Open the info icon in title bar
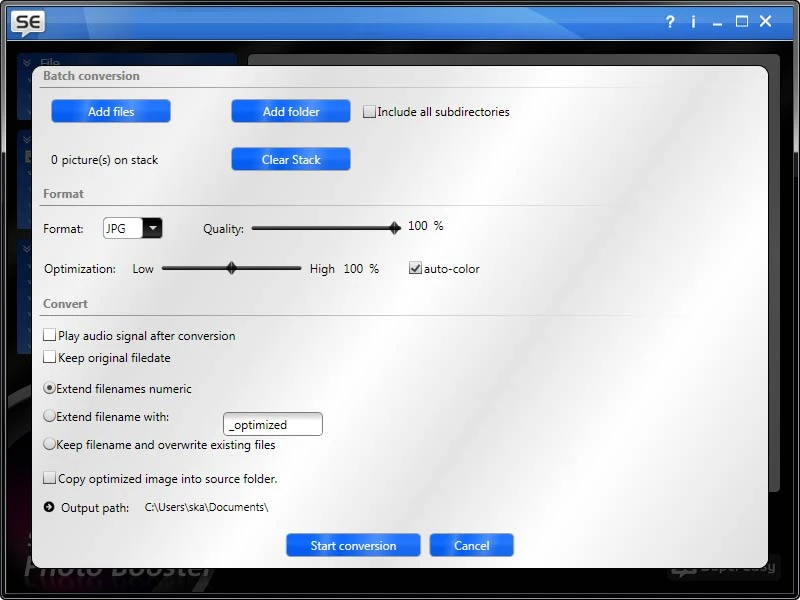The width and height of the screenshot is (800, 600). click(693, 21)
